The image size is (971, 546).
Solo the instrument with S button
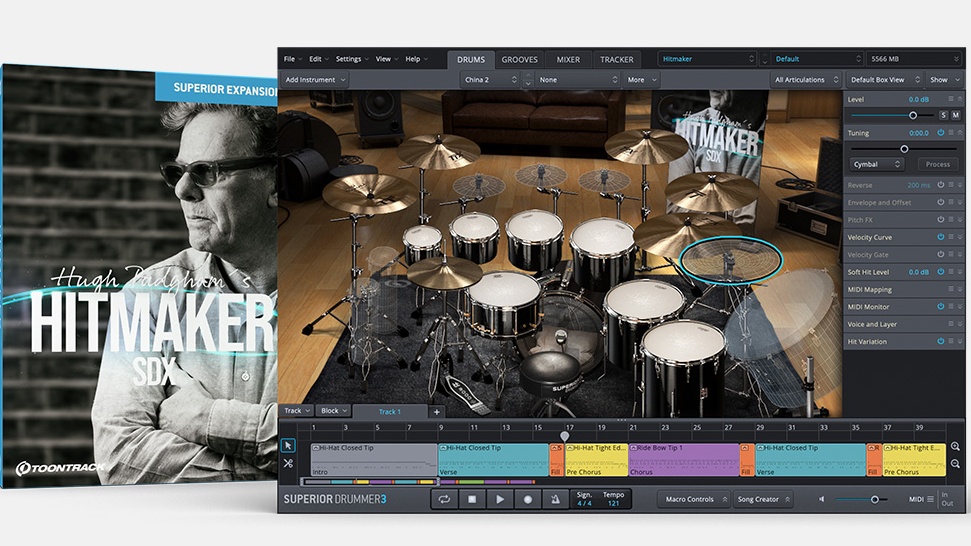(x=943, y=115)
